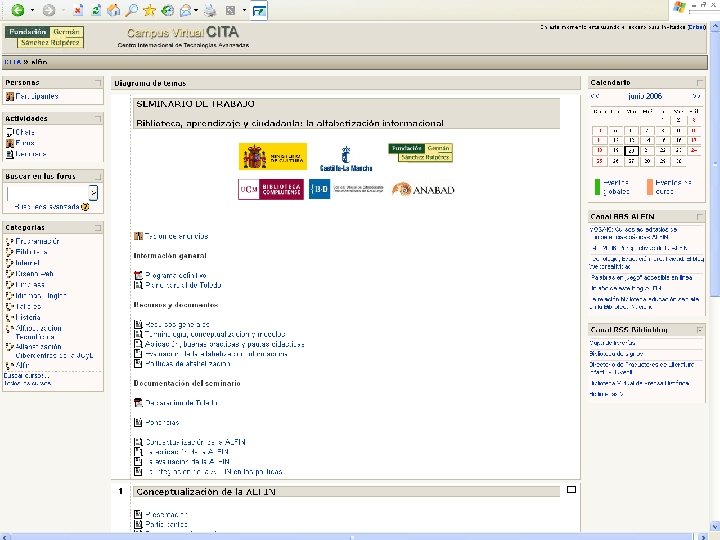Go to the next month in the calendar

[696, 96]
